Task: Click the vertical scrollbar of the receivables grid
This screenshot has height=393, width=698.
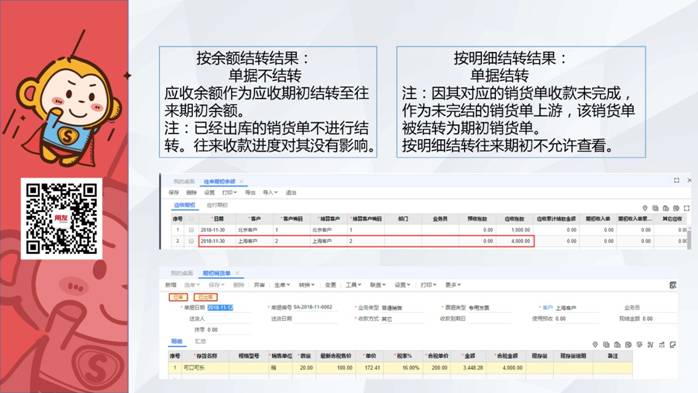Action: click(689, 237)
